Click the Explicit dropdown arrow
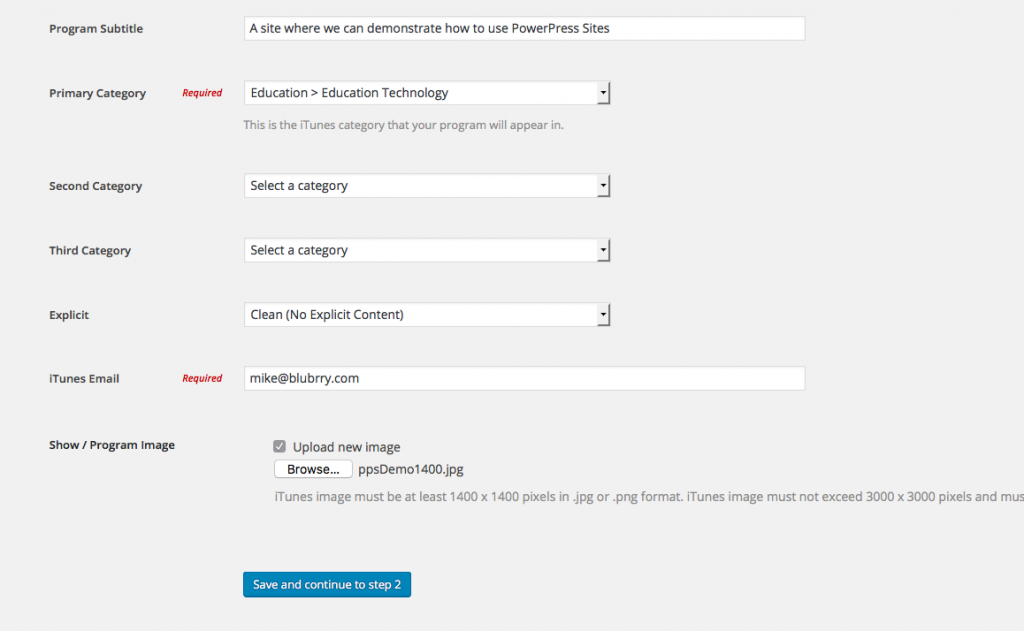This screenshot has height=631, width=1024. pos(603,315)
